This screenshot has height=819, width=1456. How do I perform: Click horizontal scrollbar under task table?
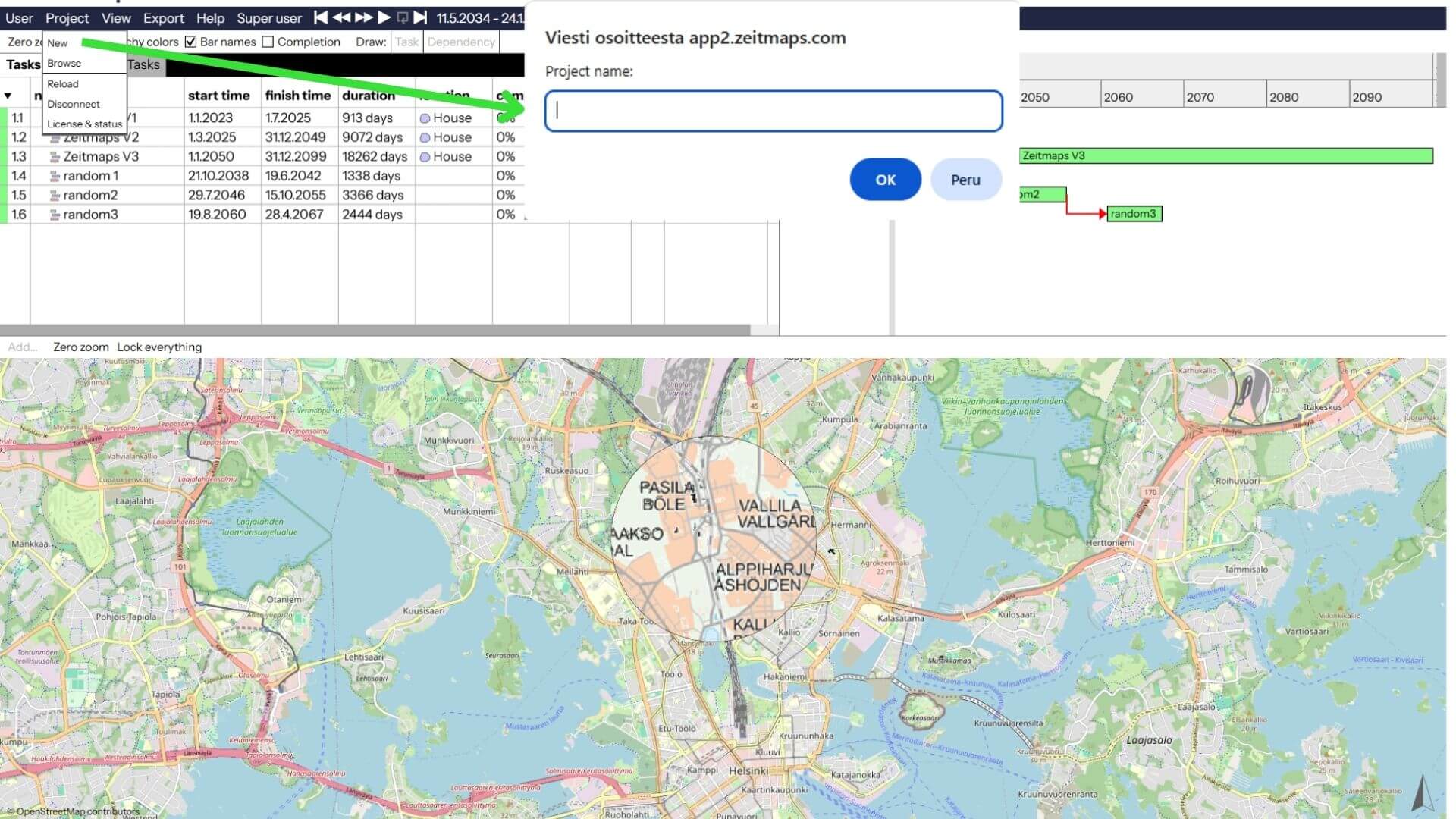375,331
